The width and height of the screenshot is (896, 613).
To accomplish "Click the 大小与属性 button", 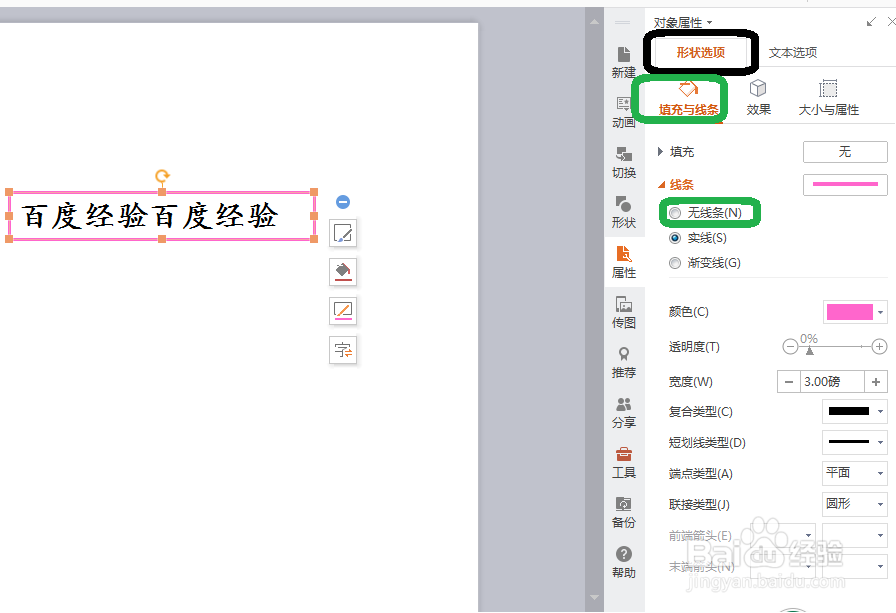I will click(828, 97).
